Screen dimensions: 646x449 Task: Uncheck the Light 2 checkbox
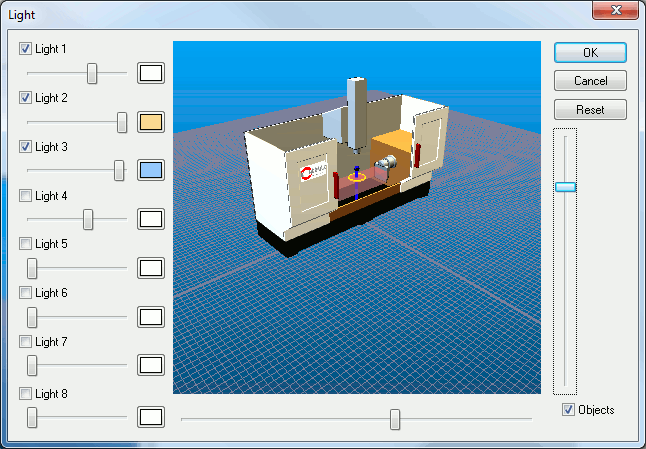(25, 98)
